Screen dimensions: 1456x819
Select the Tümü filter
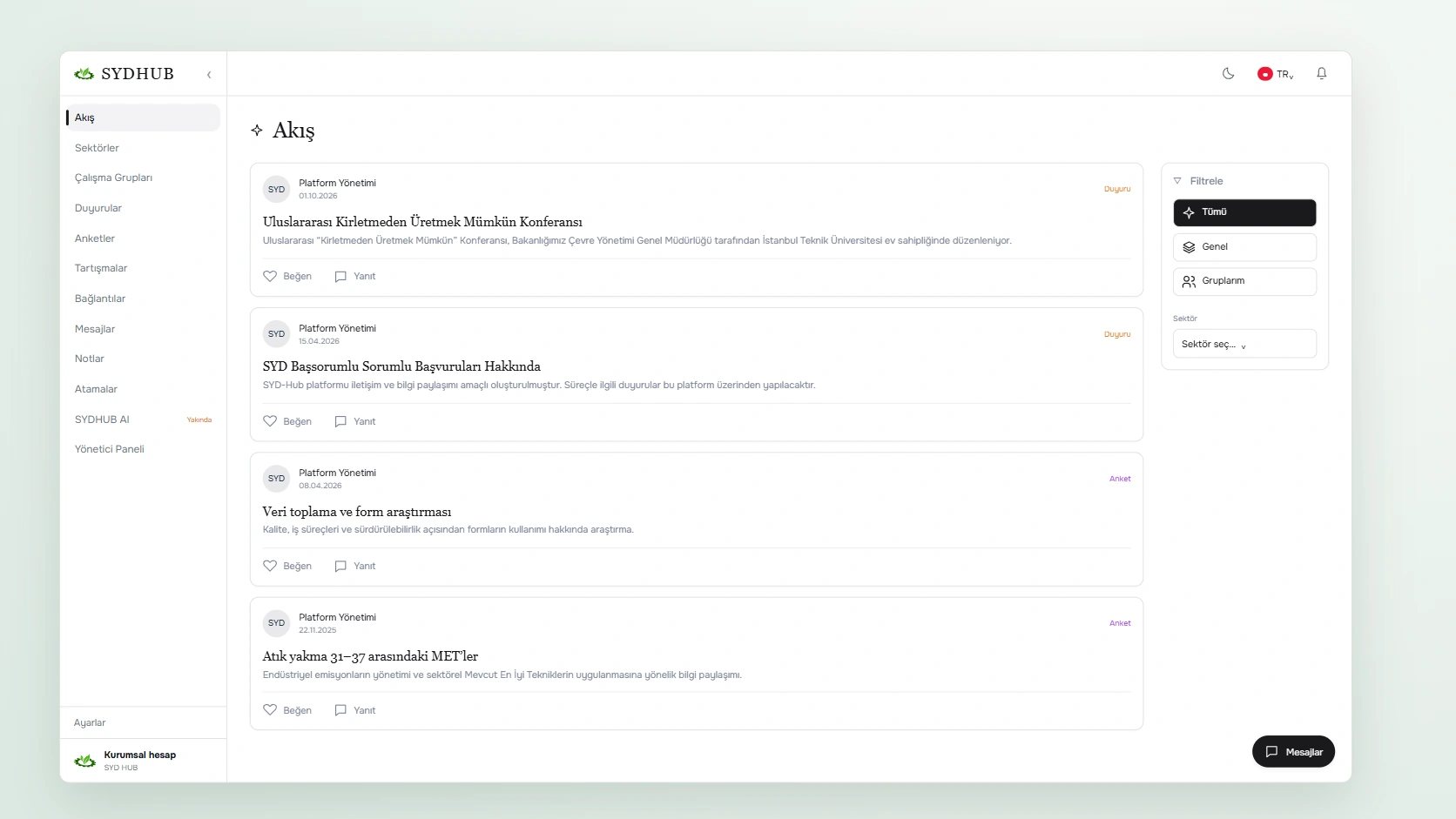click(x=1244, y=212)
